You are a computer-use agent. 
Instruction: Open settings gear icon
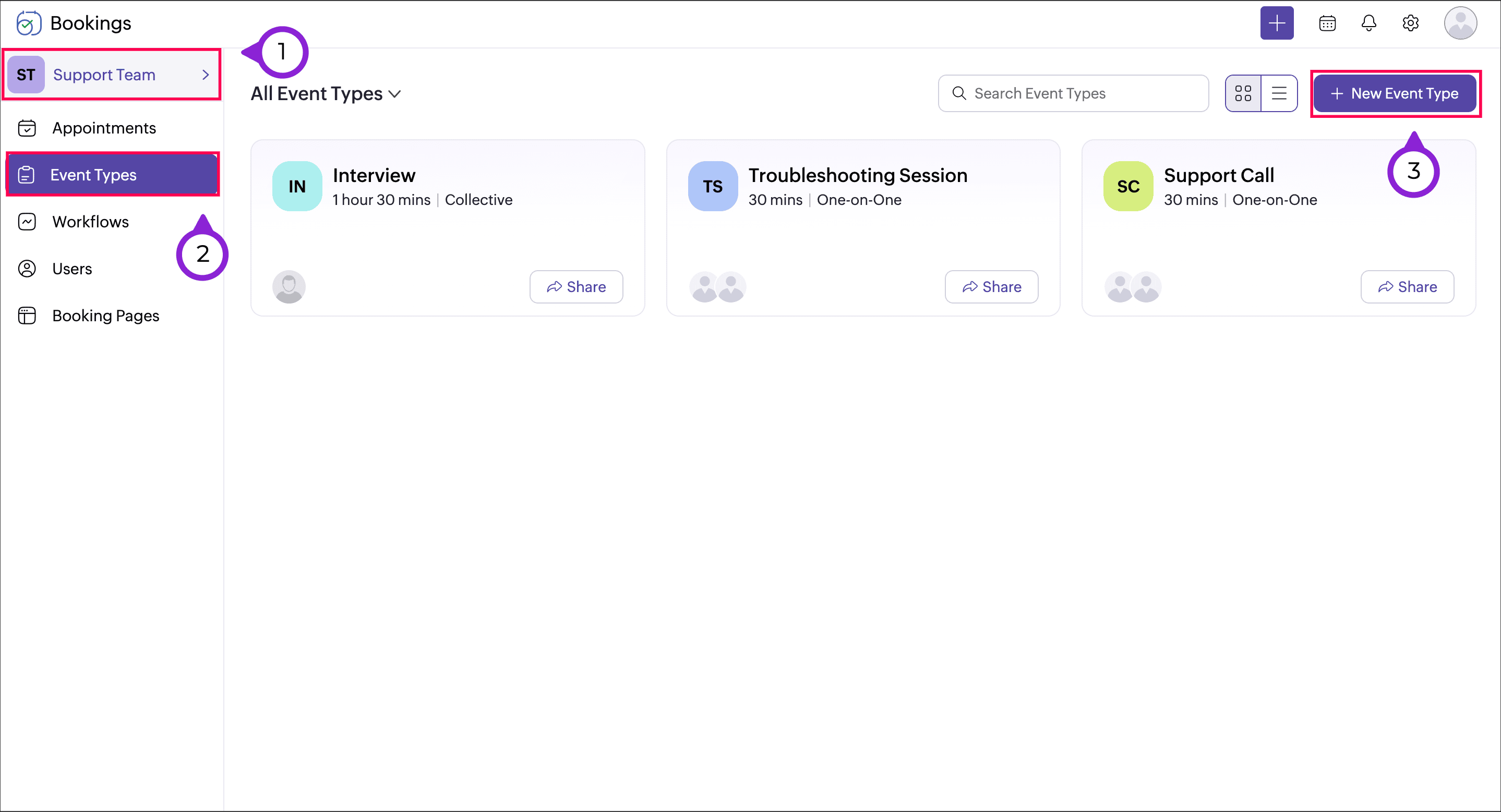pos(1410,23)
